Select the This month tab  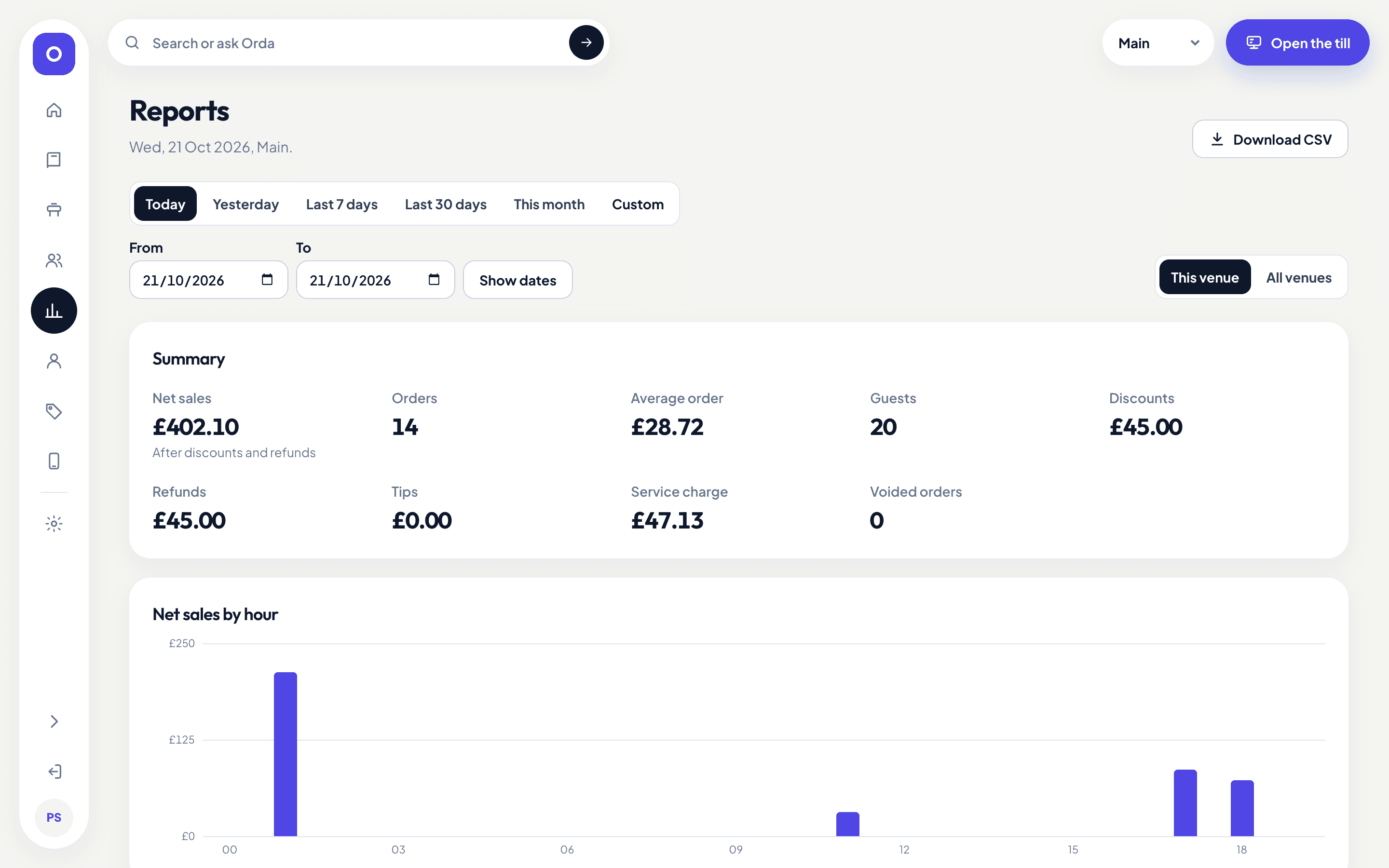pos(549,204)
